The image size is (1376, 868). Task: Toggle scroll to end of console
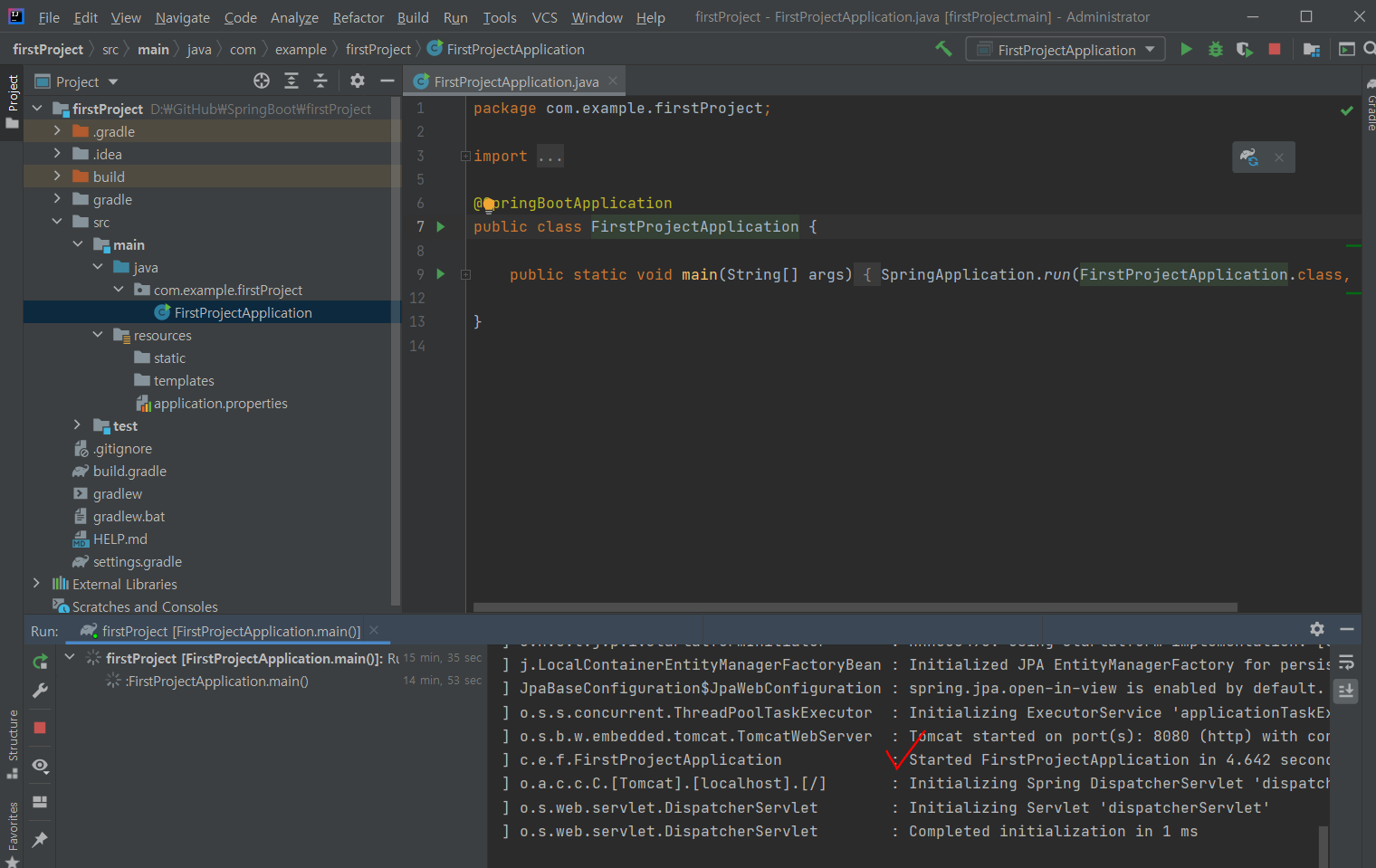(1346, 691)
